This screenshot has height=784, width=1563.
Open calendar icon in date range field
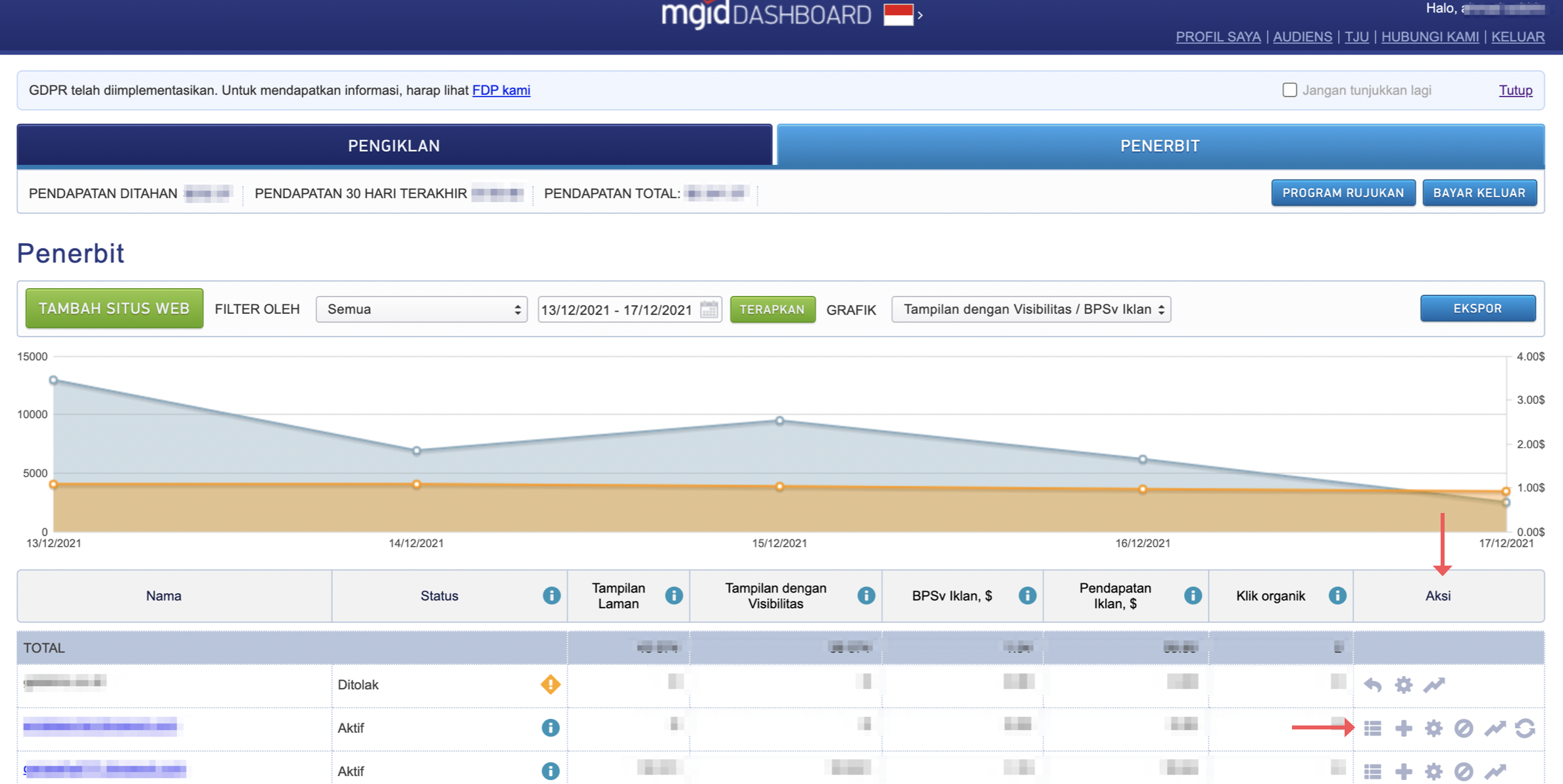pyautogui.click(x=708, y=309)
